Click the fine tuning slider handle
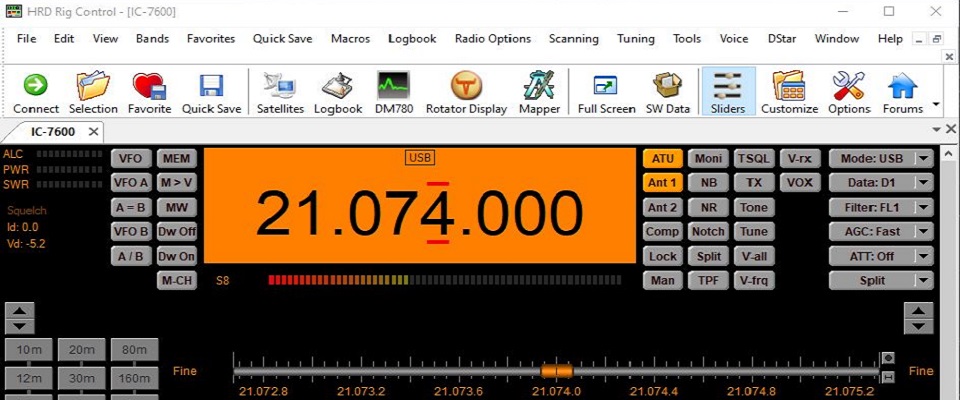 [x=557, y=371]
